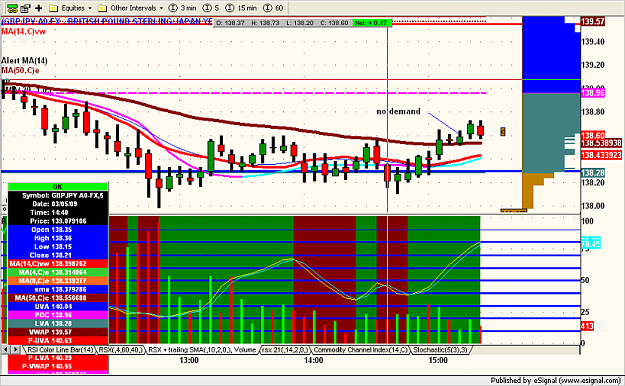Open the chart properties toolbar icon
This screenshot has height=386, width=625.
[26, 8]
